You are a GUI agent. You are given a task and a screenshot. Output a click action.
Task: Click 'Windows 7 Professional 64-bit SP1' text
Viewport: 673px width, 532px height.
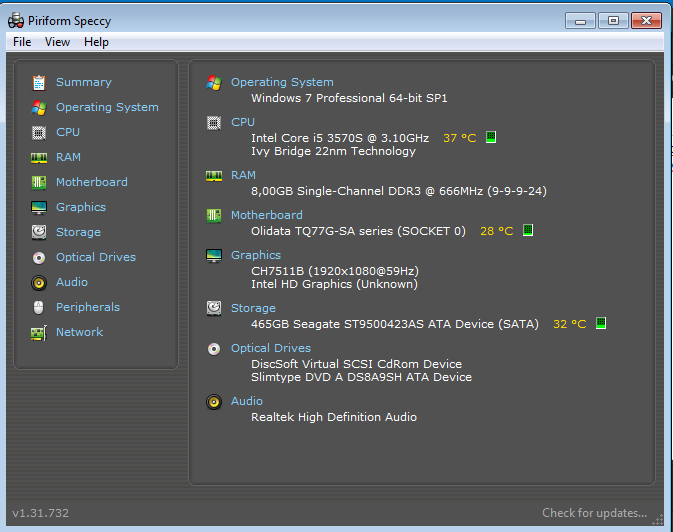coord(349,98)
